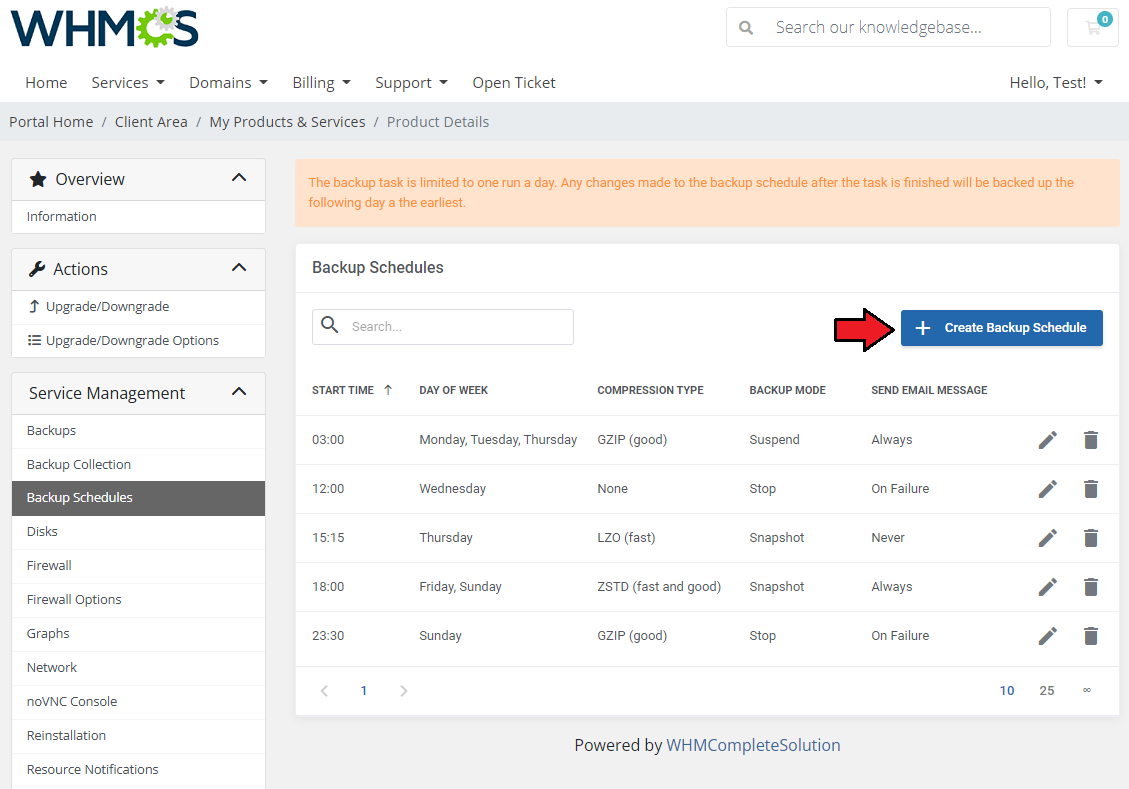Sort by Send Email Message column

click(929, 390)
